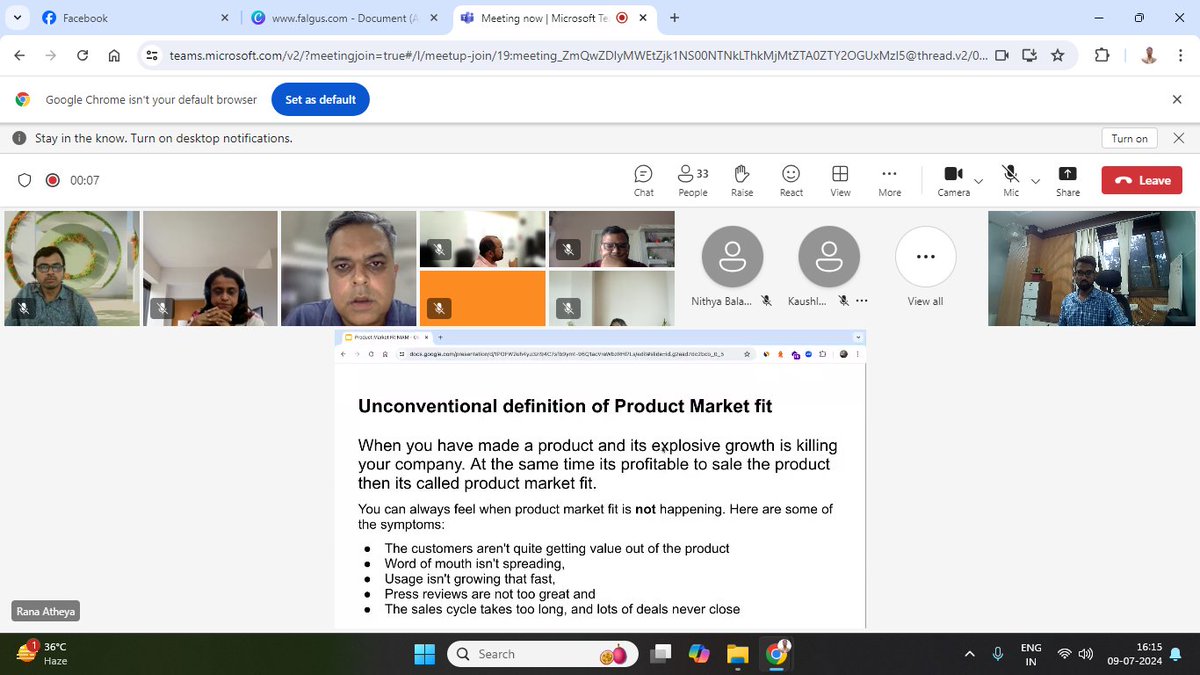Leave the meeting
The image size is (1200, 675).
pyautogui.click(x=1142, y=180)
